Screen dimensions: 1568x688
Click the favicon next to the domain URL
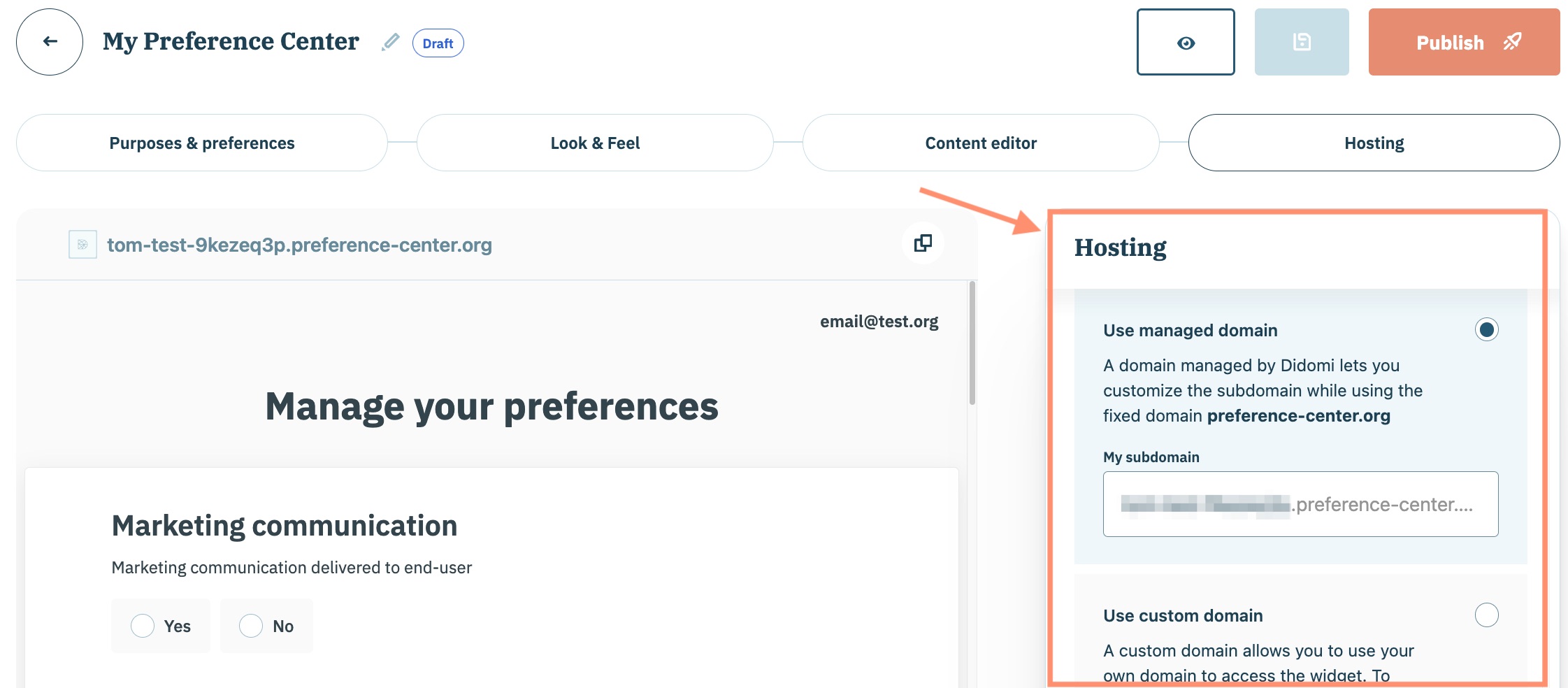pos(82,245)
